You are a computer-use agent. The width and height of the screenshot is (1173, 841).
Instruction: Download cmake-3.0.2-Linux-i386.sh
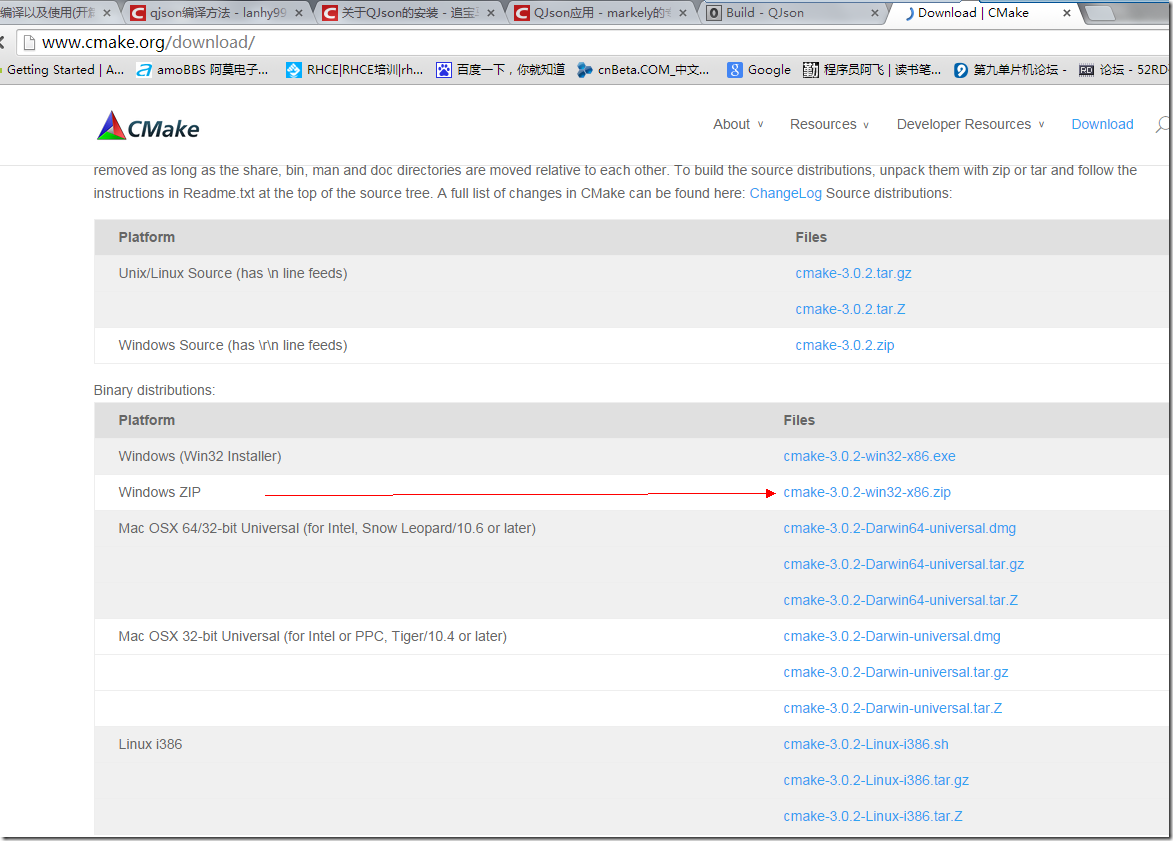pos(866,744)
